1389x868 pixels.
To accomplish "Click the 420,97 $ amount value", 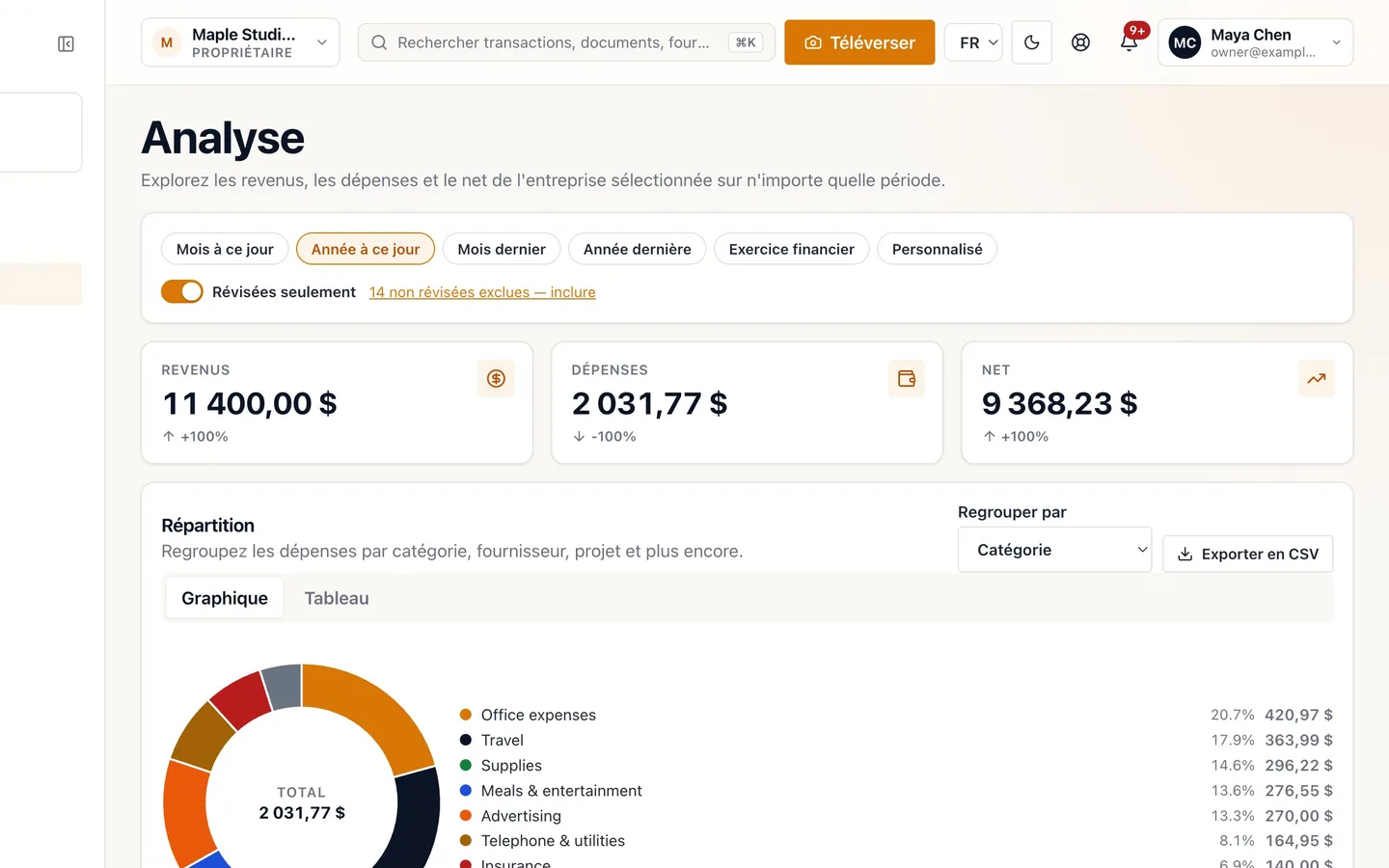I will tap(1298, 715).
